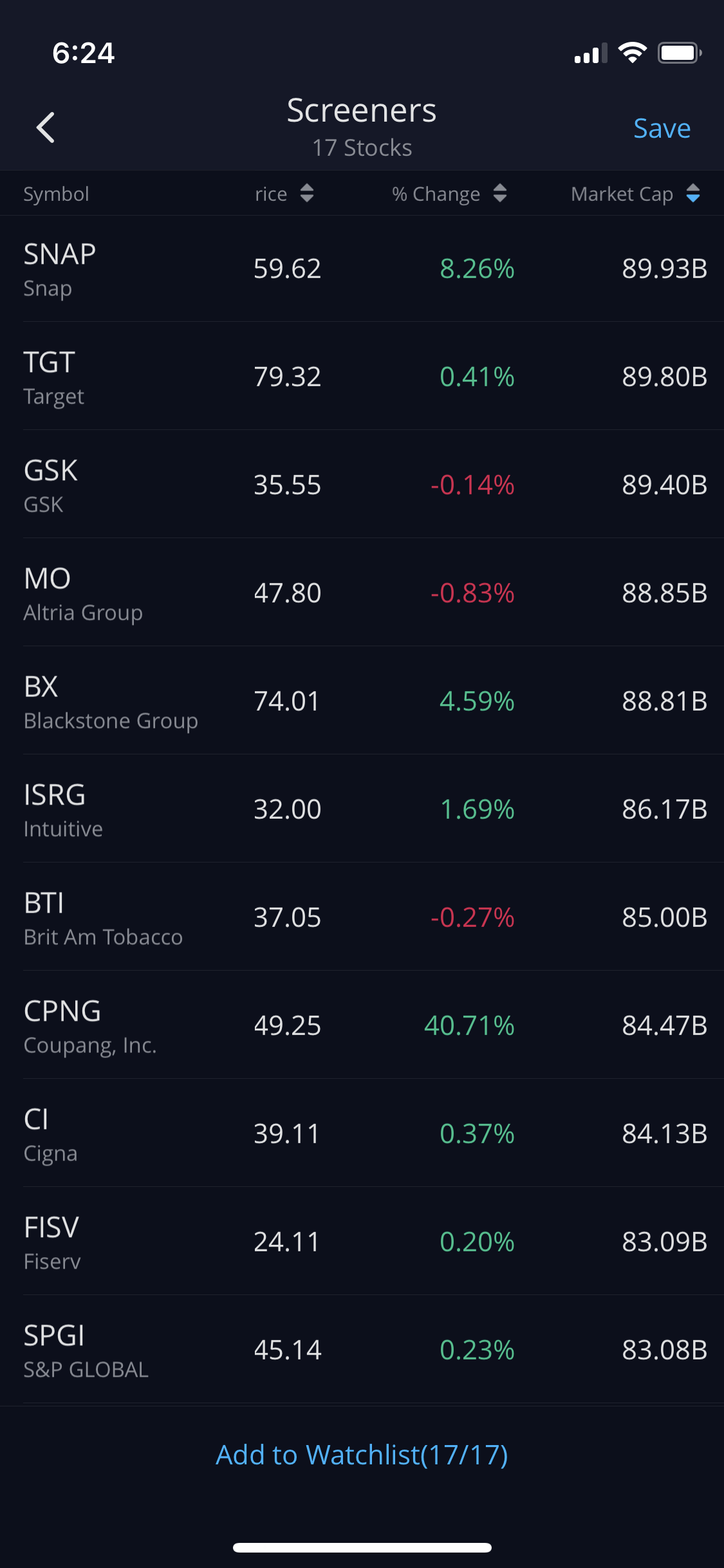The height and width of the screenshot is (1568, 724).
Task: Open the GSK stock row
Action: [362, 485]
